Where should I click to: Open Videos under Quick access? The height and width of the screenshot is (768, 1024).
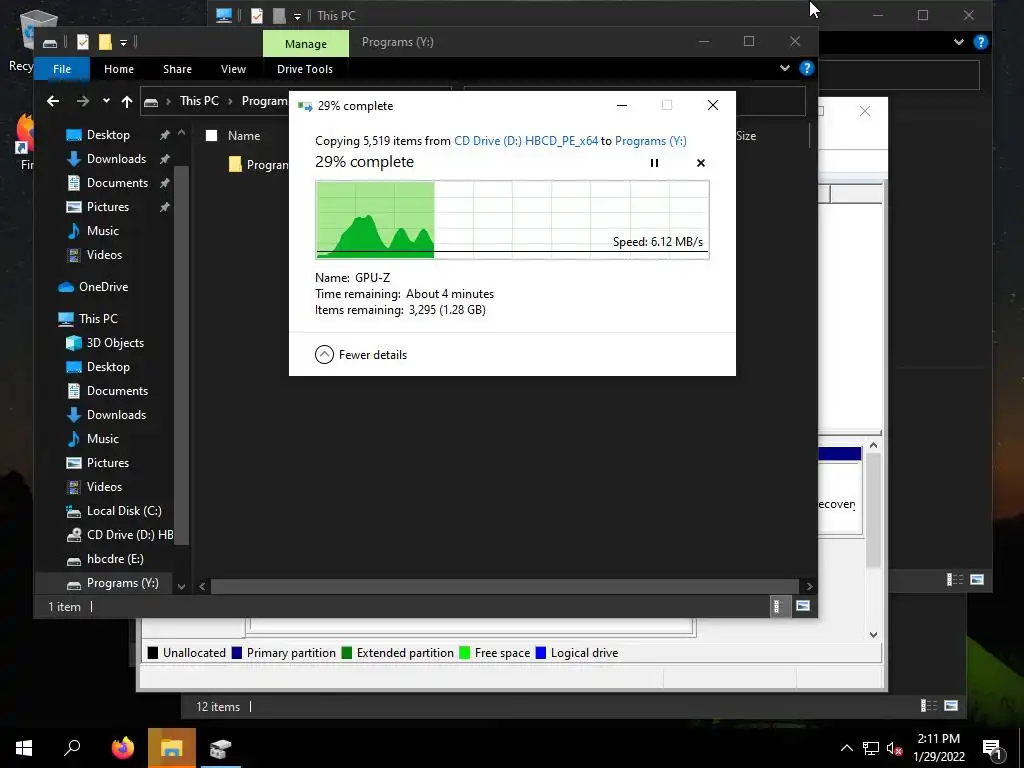point(104,255)
